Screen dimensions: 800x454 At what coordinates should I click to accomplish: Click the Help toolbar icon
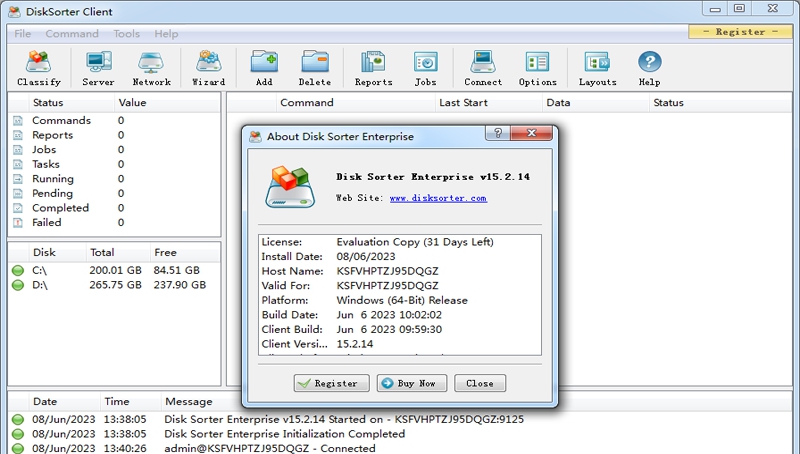click(x=649, y=68)
